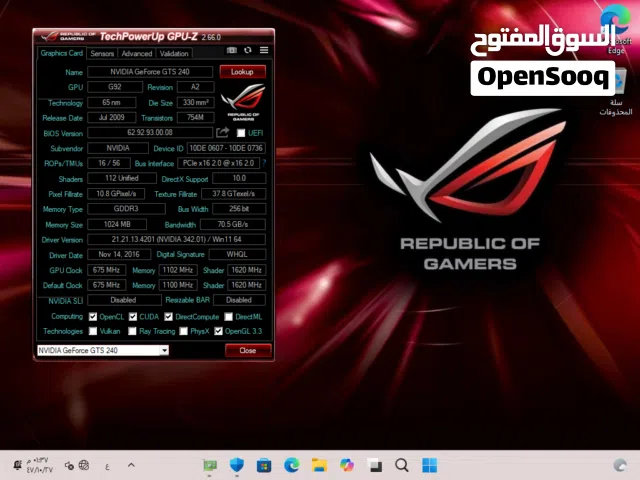
Task: Click the Digital Signature value WHQL
Action: pyautogui.click(x=237, y=254)
